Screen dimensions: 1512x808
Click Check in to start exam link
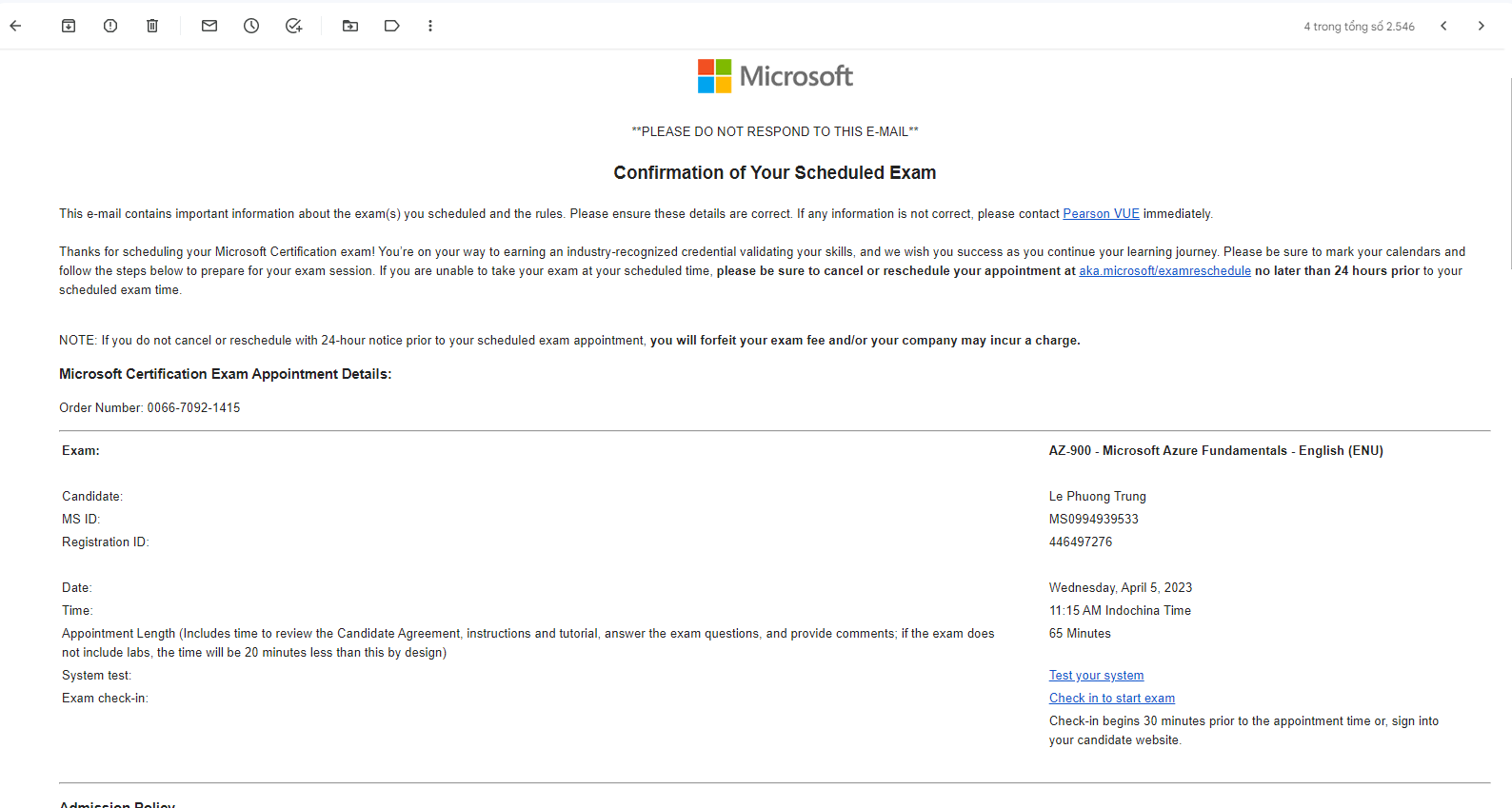[1111, 699]
